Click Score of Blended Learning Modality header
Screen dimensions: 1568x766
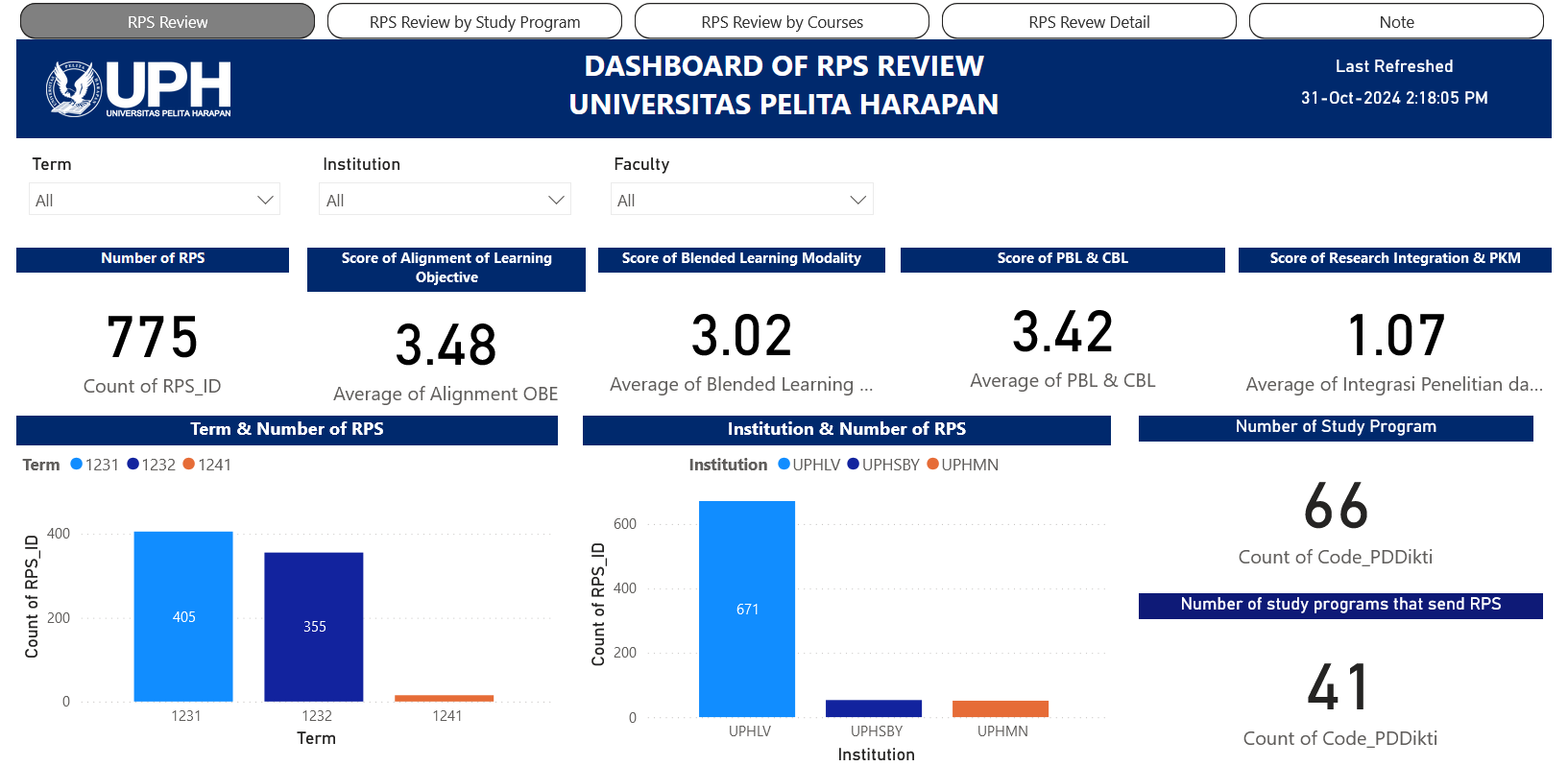pos(741,259)
